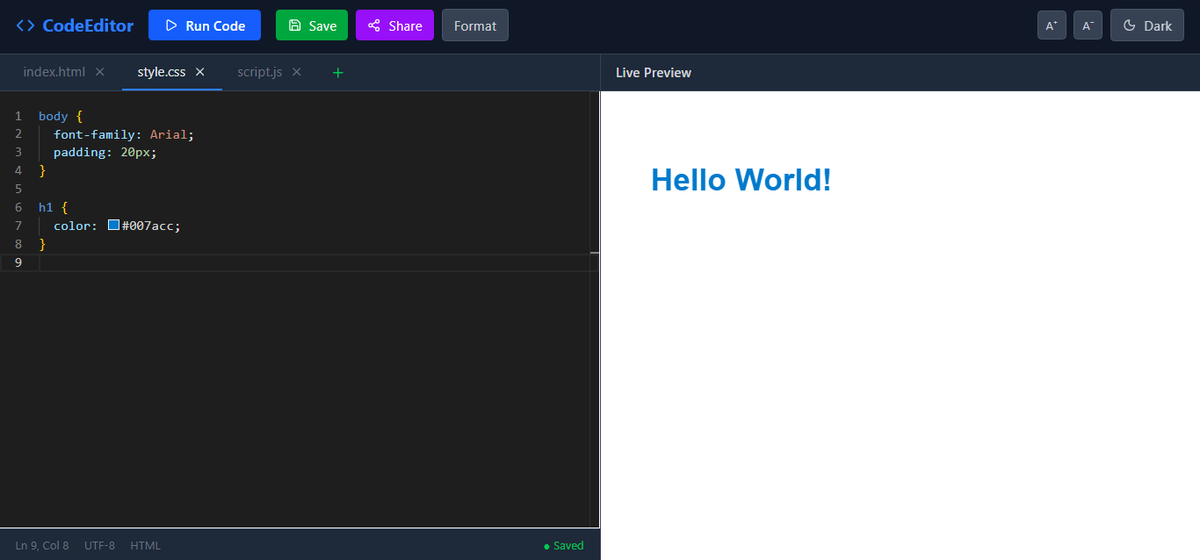The height and width of the screenshot is (560, 1200).
Task: Open the script.js tab
Action: [260, 72]
